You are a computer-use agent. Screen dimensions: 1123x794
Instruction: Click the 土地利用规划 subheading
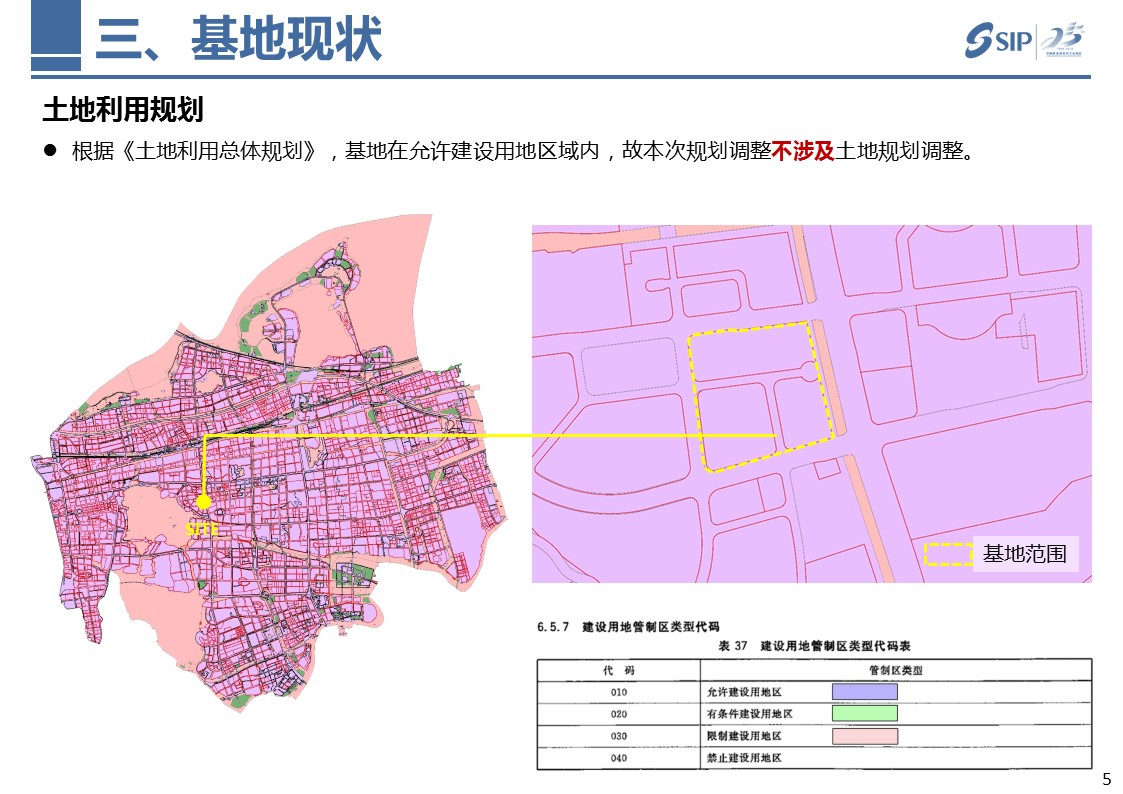point(123,109)
